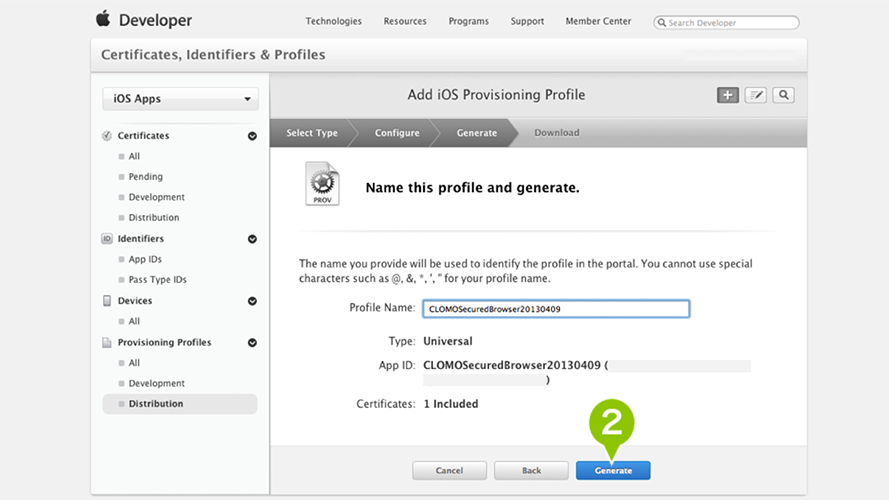
Task: Click the App ID value CLOMOSecuredBrowser20130409
Action: 511,365
